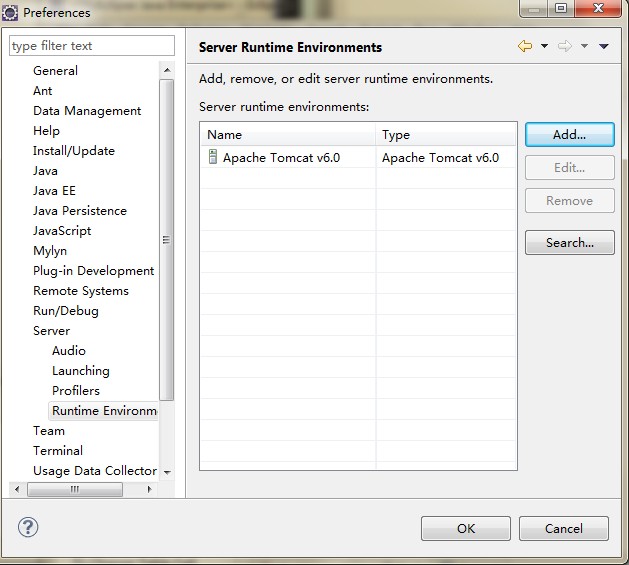
Task: Click the forward navigation arrow icon
Action: (x=564, y=46)
